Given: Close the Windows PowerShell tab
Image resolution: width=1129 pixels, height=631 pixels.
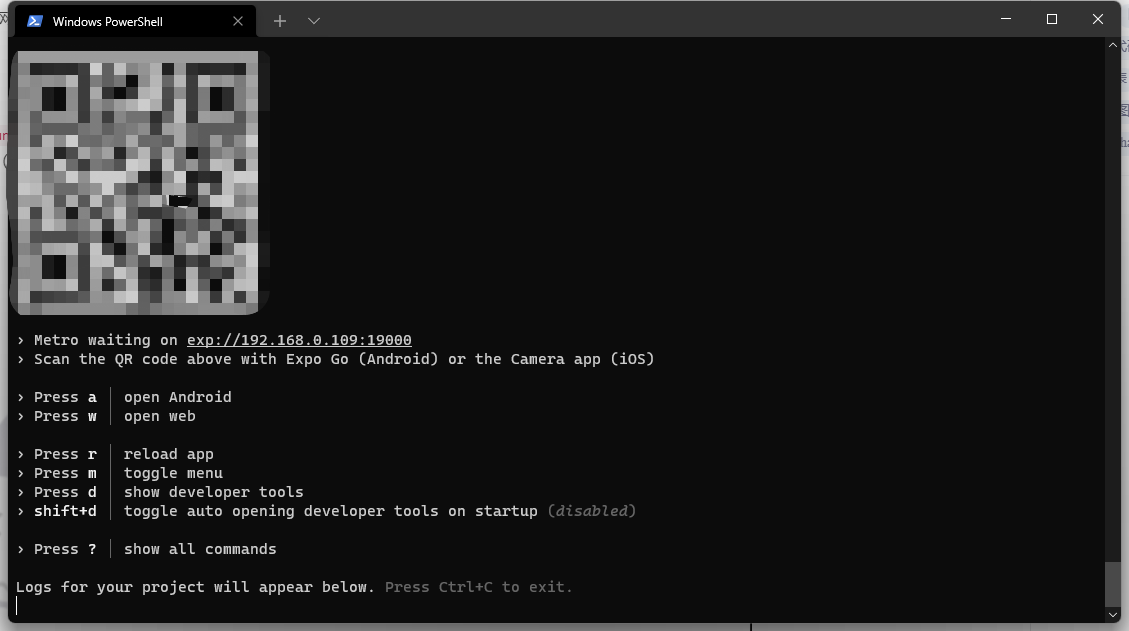Looking at the screenshot, I should tap(238, 22).
